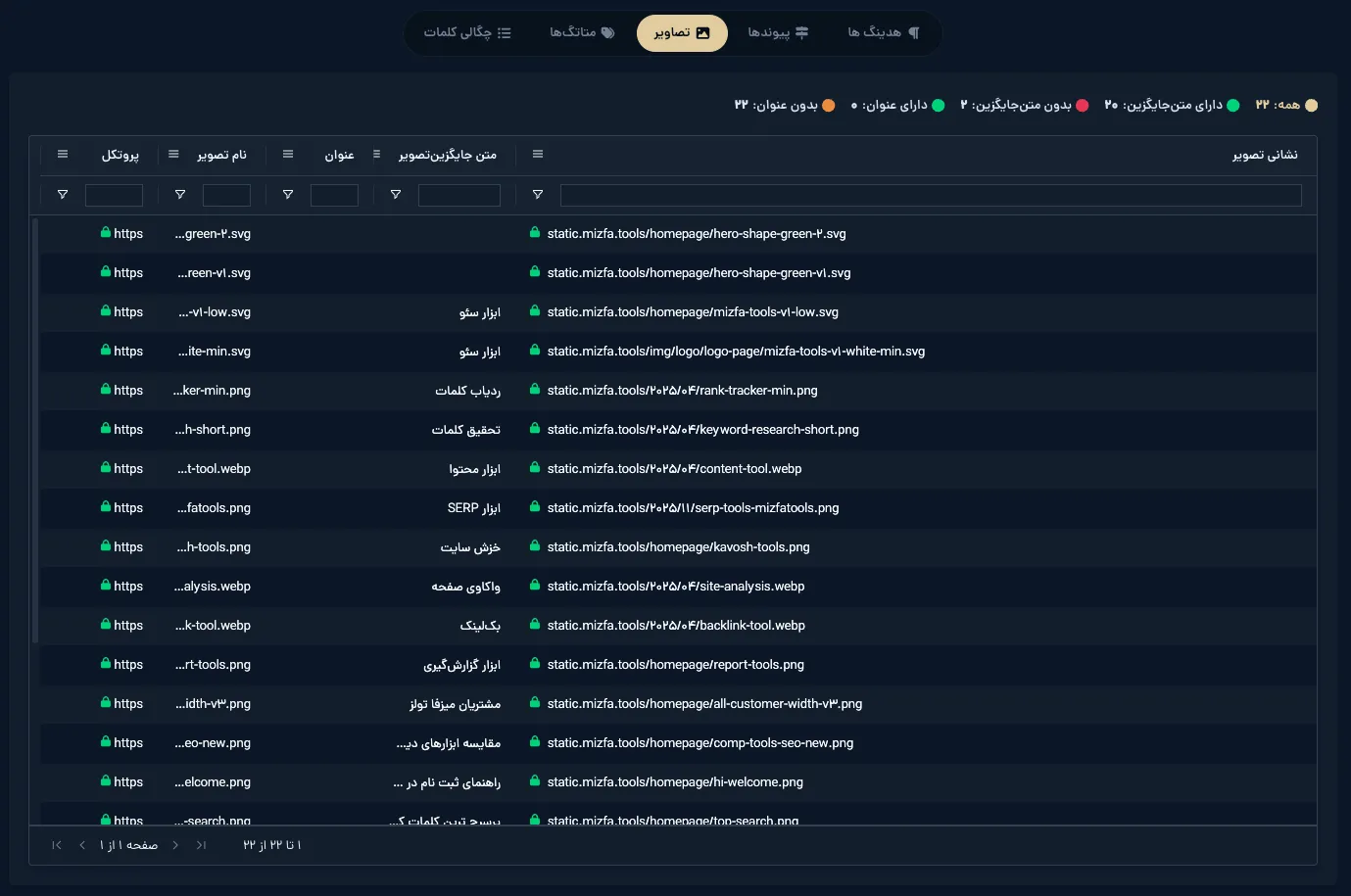This screenshot has height=896, width=1351.
Task: Open column menu for نشانی تصویر
Action: click(x=538, y=154)
